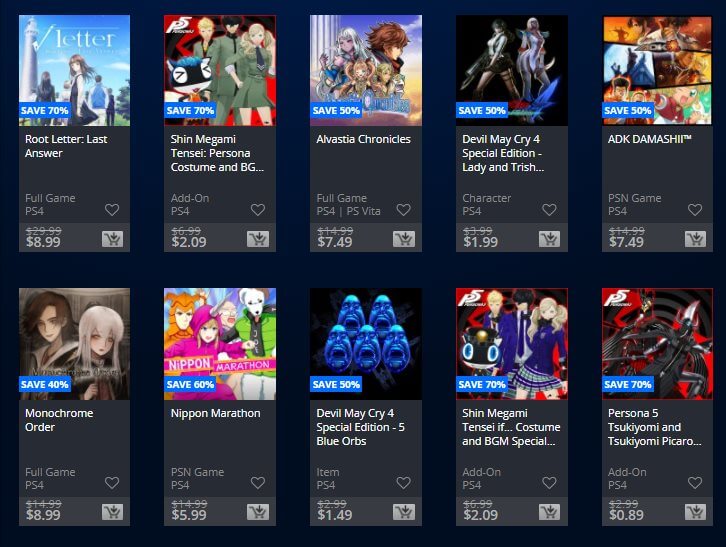Add Monochrome Order to cart
726x547 pixels.
coord(113,512)
